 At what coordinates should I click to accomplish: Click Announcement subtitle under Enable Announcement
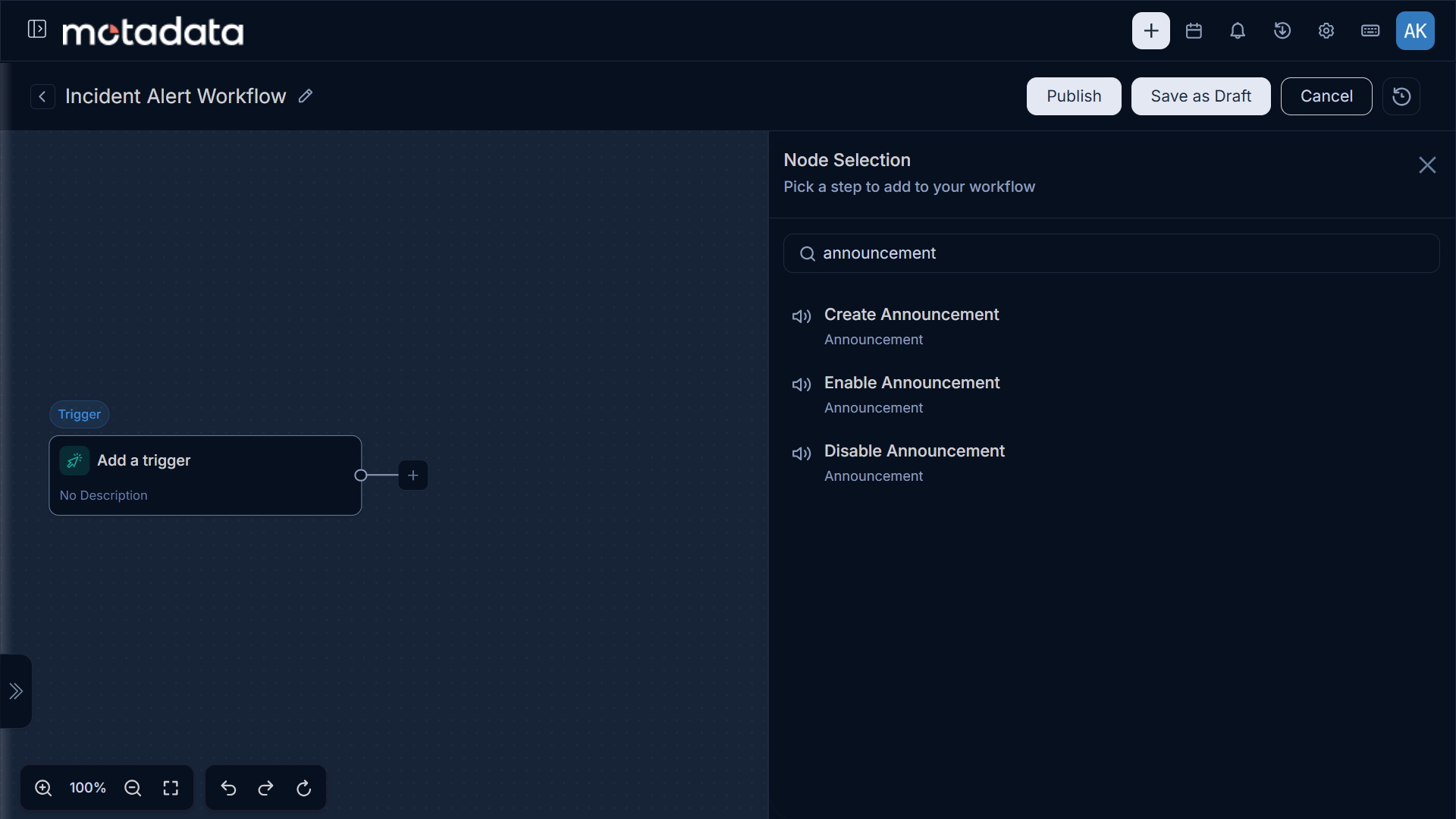(x=874, y=408)
